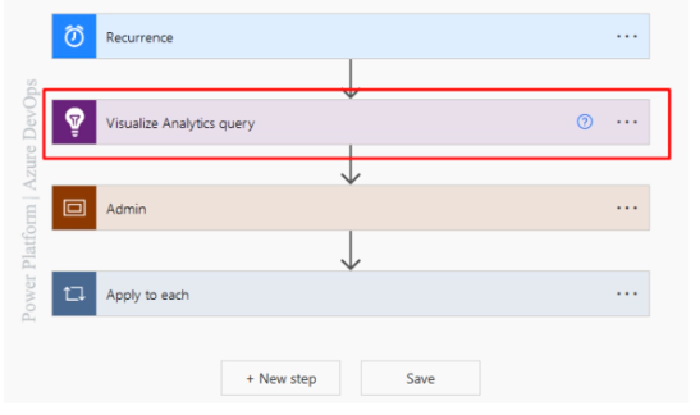Click the plus sign on New step
This screenshot has height=415, width=700.
pos(251,379)
